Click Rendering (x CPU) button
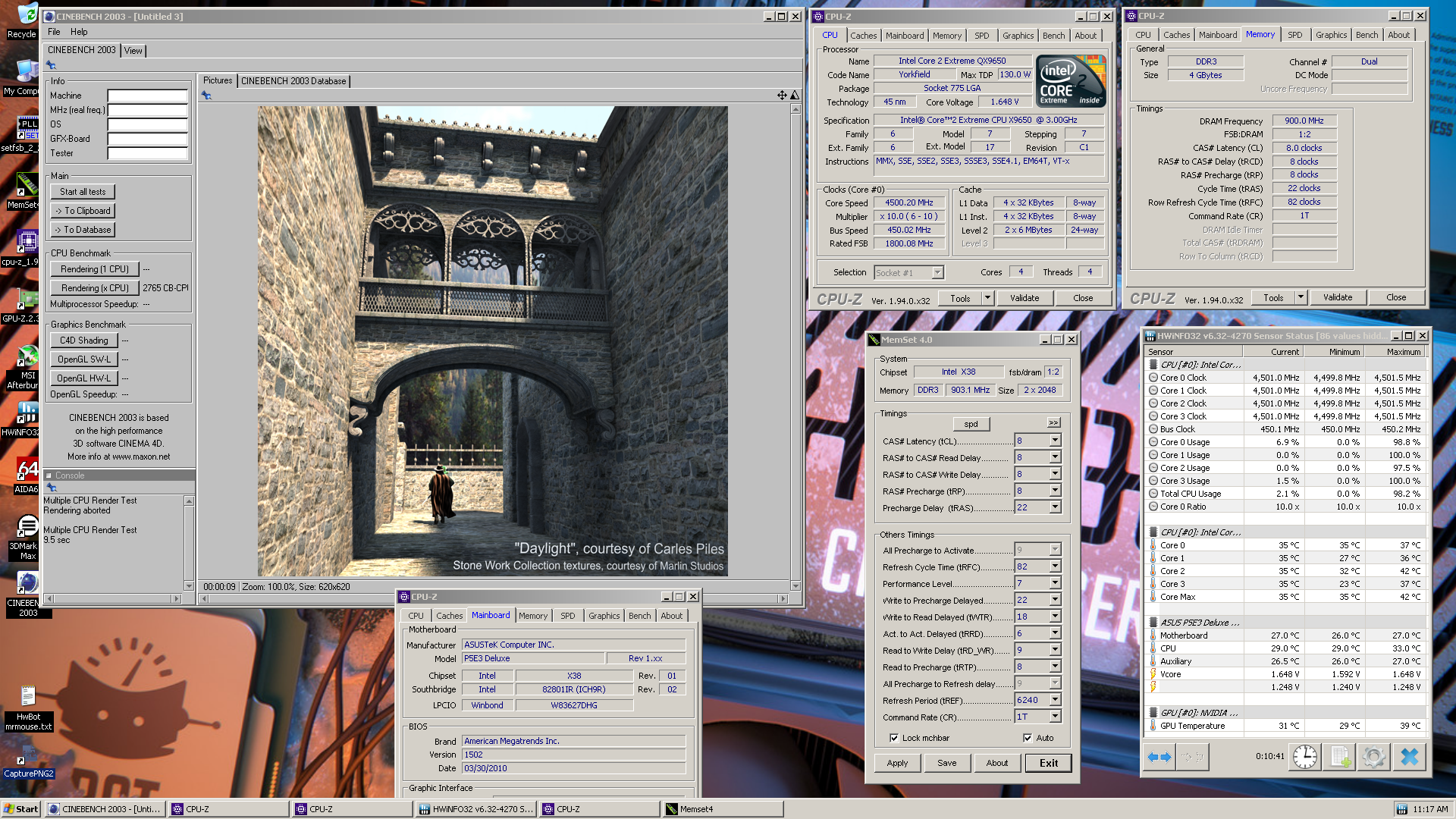This screenshot has height=819, width=1456. point(95,288)
